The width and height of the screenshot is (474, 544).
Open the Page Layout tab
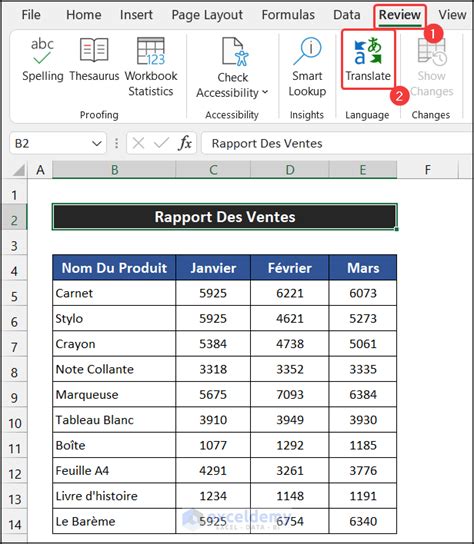click(207, 15)
